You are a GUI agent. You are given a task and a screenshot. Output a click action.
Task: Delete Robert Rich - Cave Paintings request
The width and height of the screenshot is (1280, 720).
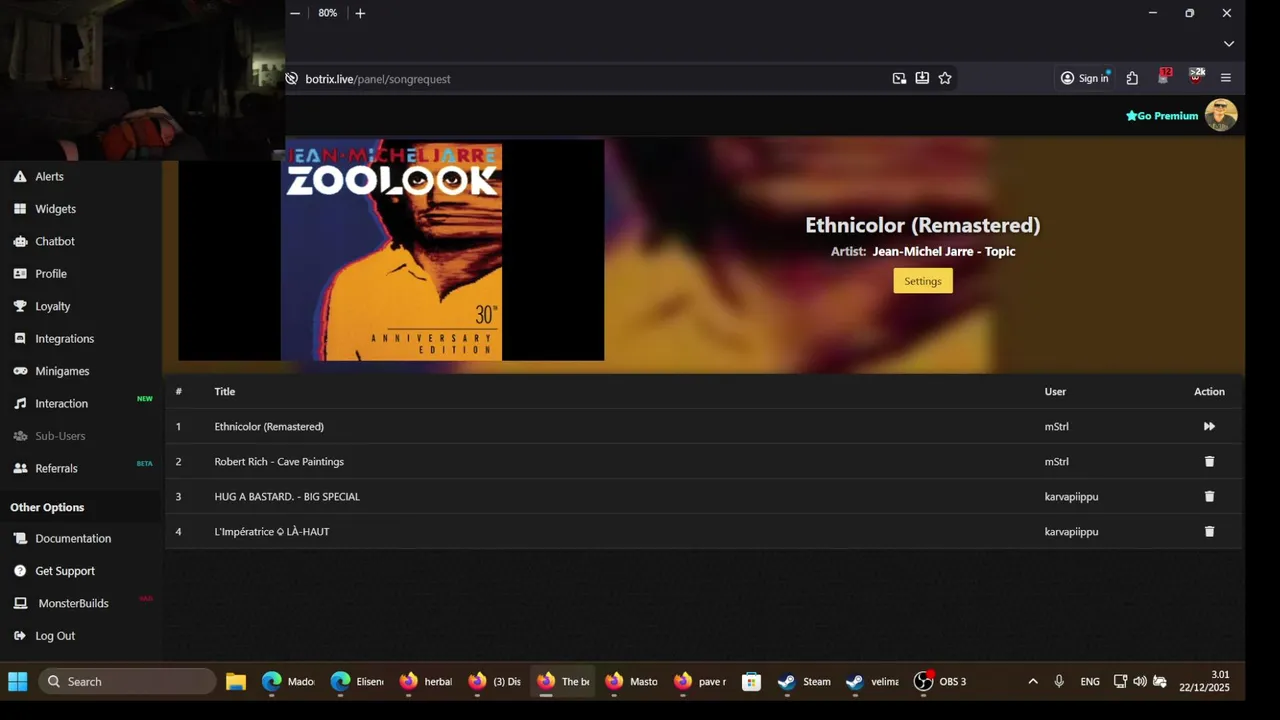(x=1209, y=461)
